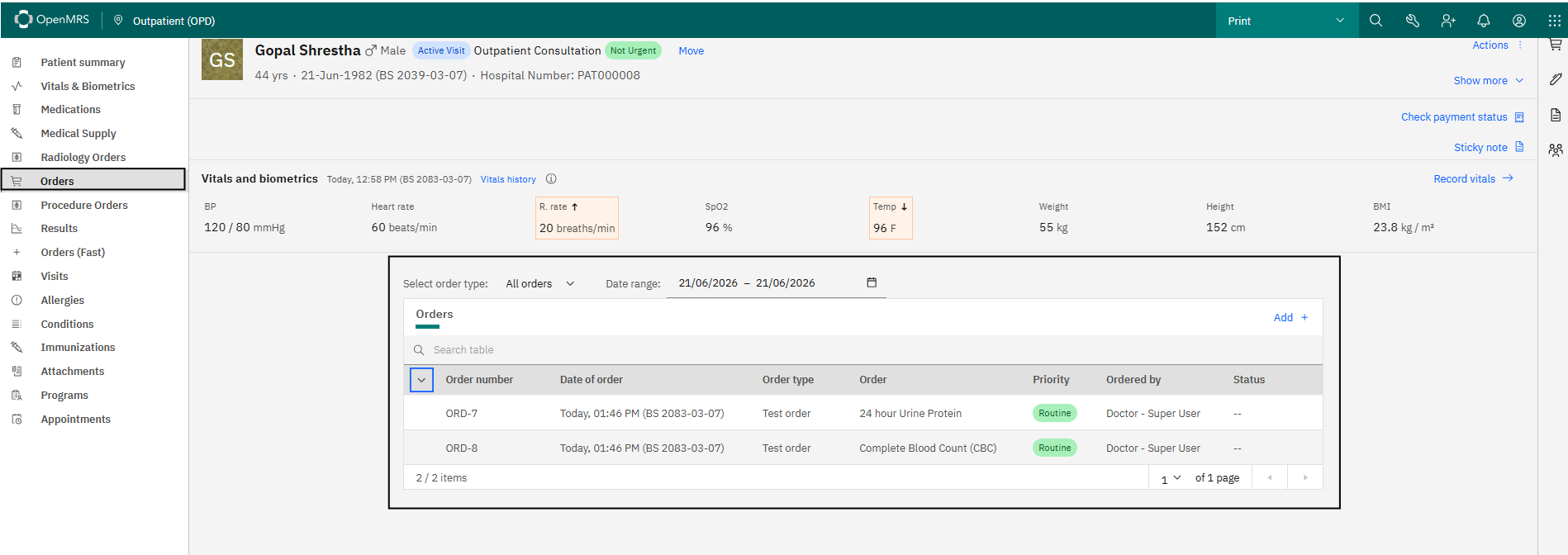Open Medications in sidebar
This screenshot has height=555, width=1568.
pyautogui.click(x=70, y=110)
